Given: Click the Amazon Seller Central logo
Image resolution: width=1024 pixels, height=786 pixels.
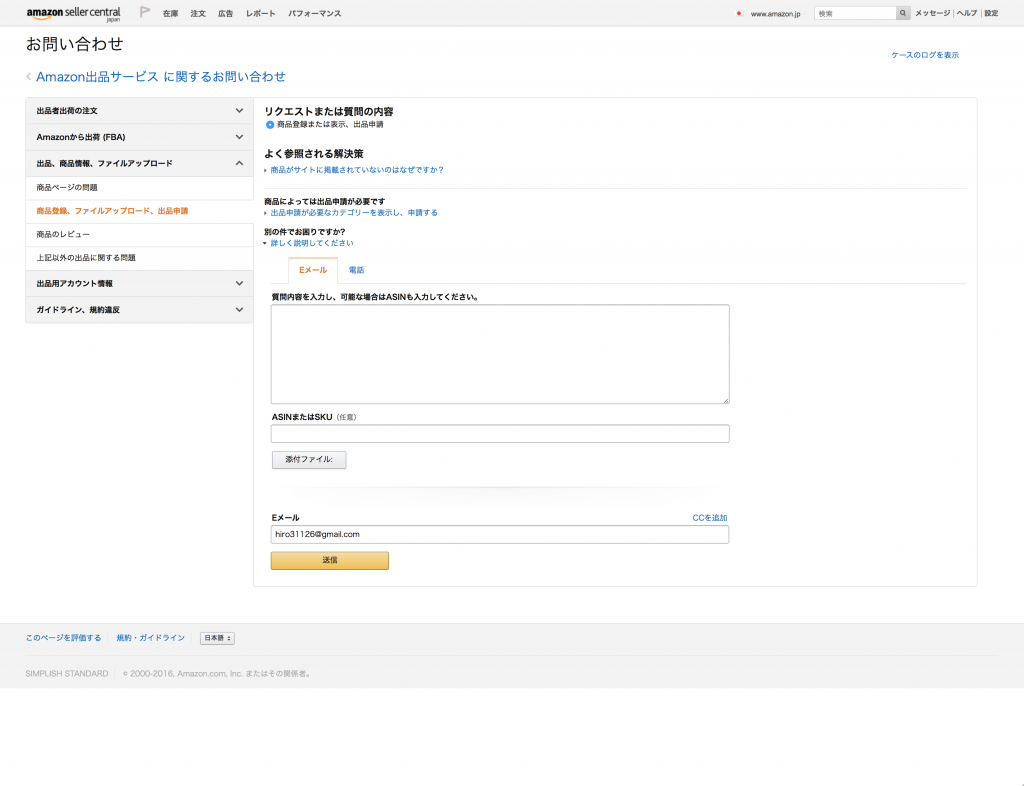Looking at the screenshot, I should tap(74, 14).
